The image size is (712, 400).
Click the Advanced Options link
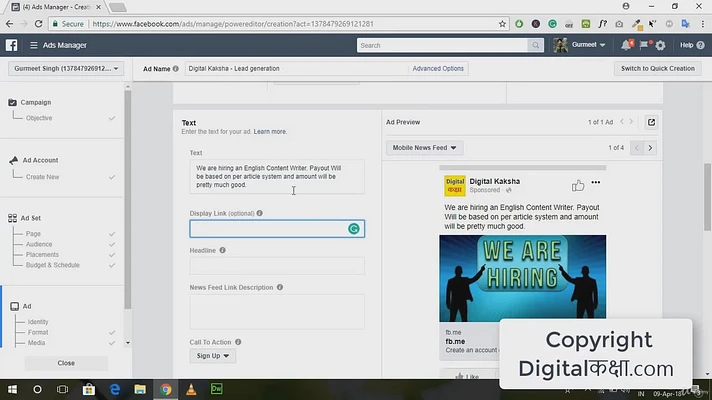point(438,69)
